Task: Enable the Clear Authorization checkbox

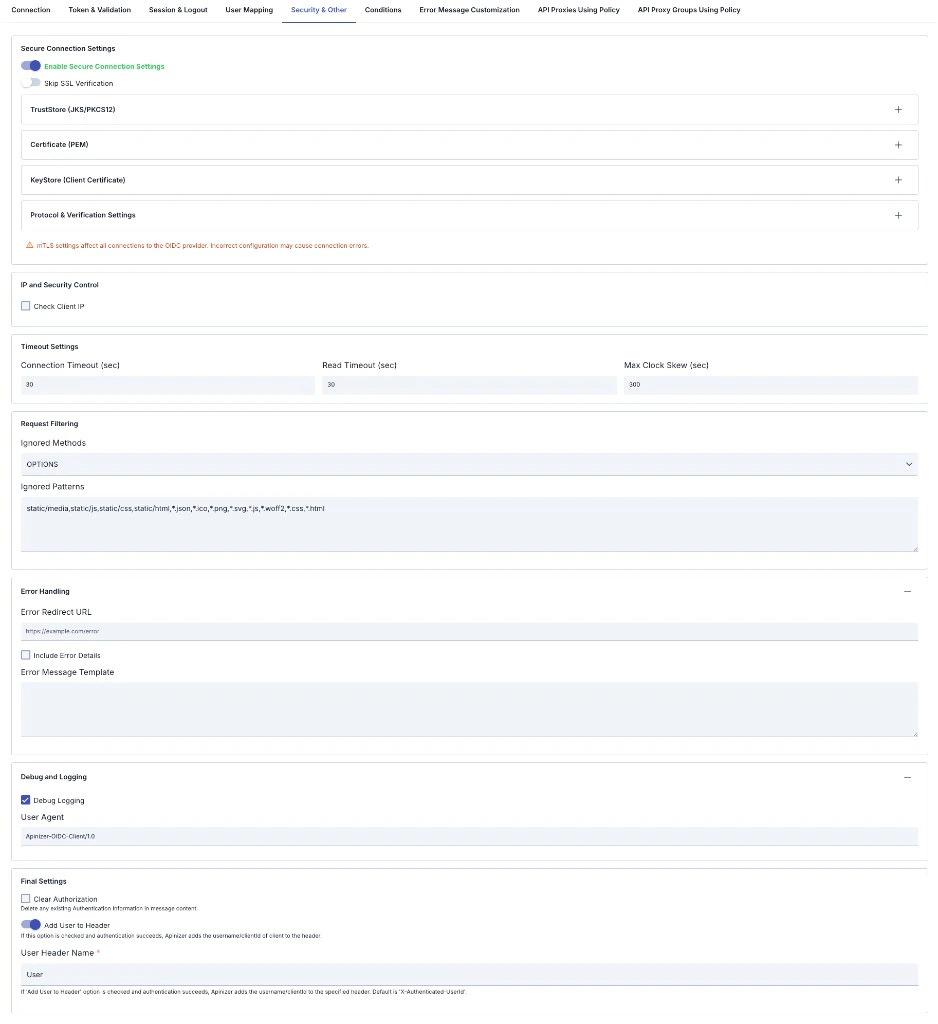Action: point(25,898)
